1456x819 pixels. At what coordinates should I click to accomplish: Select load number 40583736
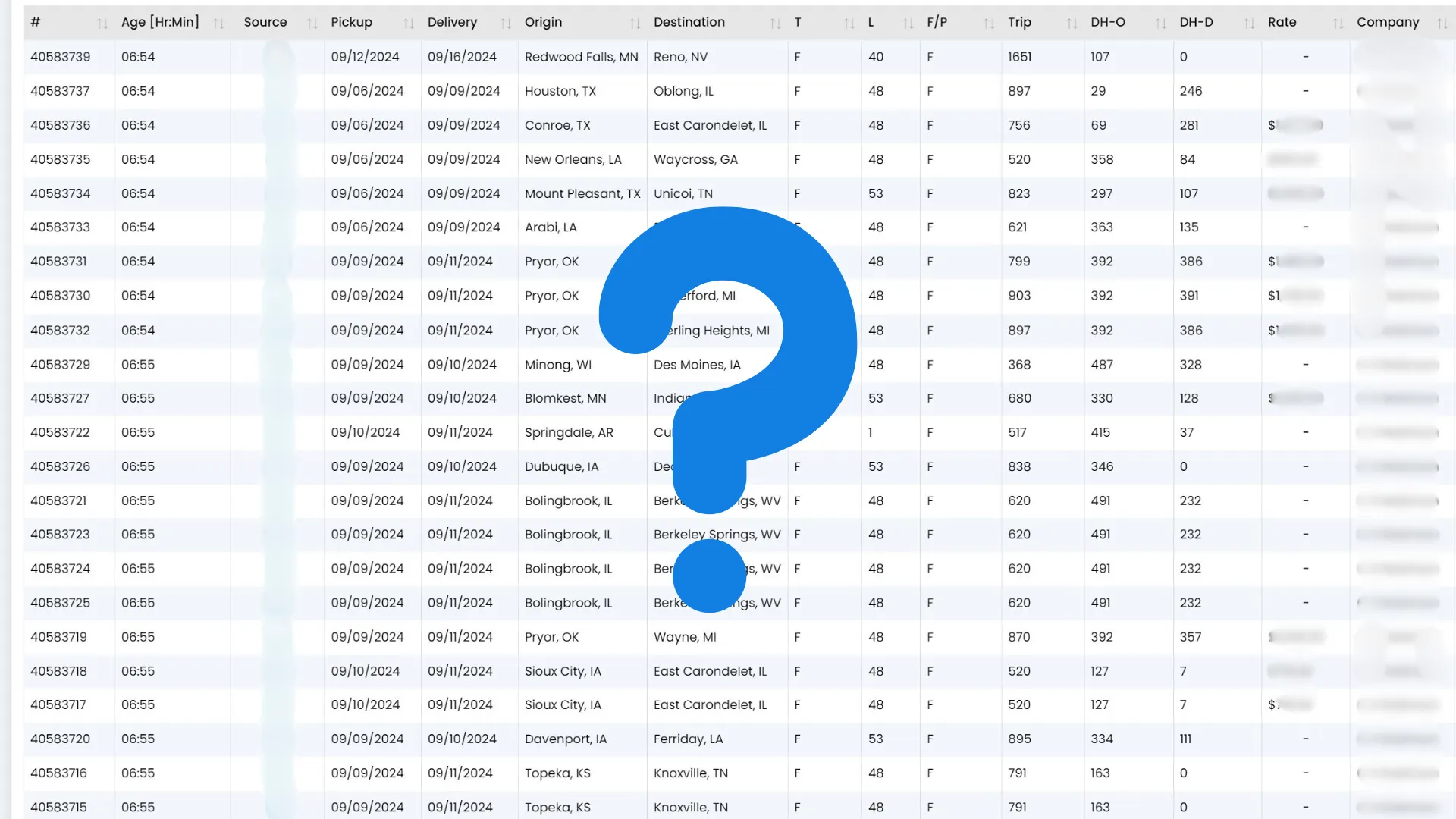(x=60, y=125)
